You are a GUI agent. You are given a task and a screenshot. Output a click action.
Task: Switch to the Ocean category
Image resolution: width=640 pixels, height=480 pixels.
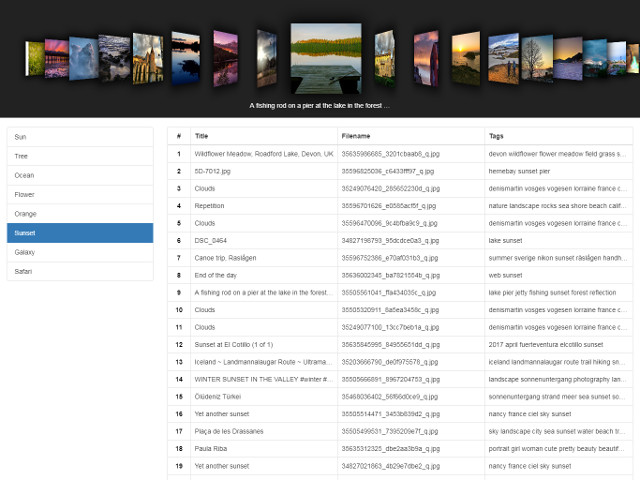[80, 175]
